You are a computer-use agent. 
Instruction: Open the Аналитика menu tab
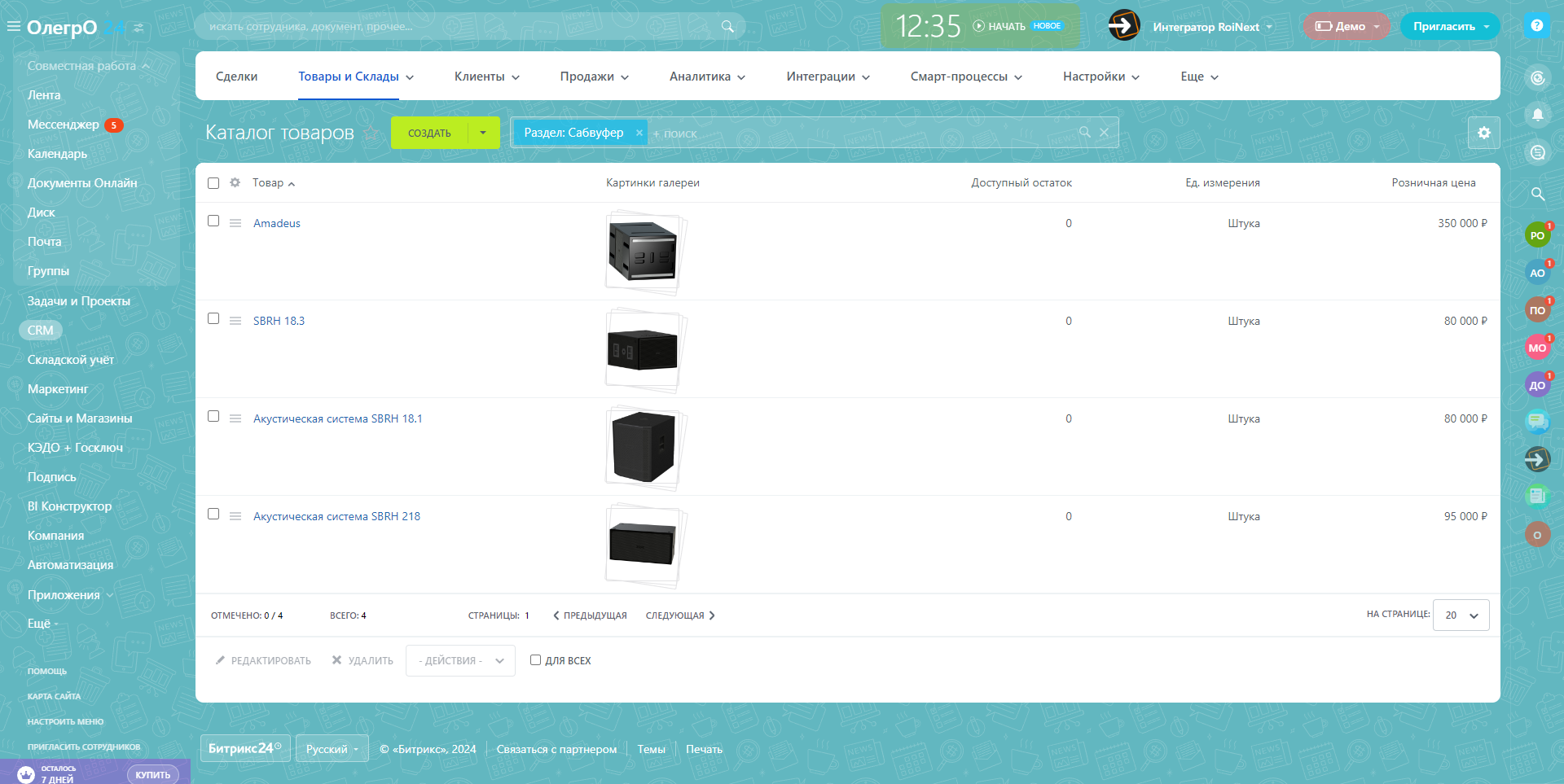click(706, 77)
